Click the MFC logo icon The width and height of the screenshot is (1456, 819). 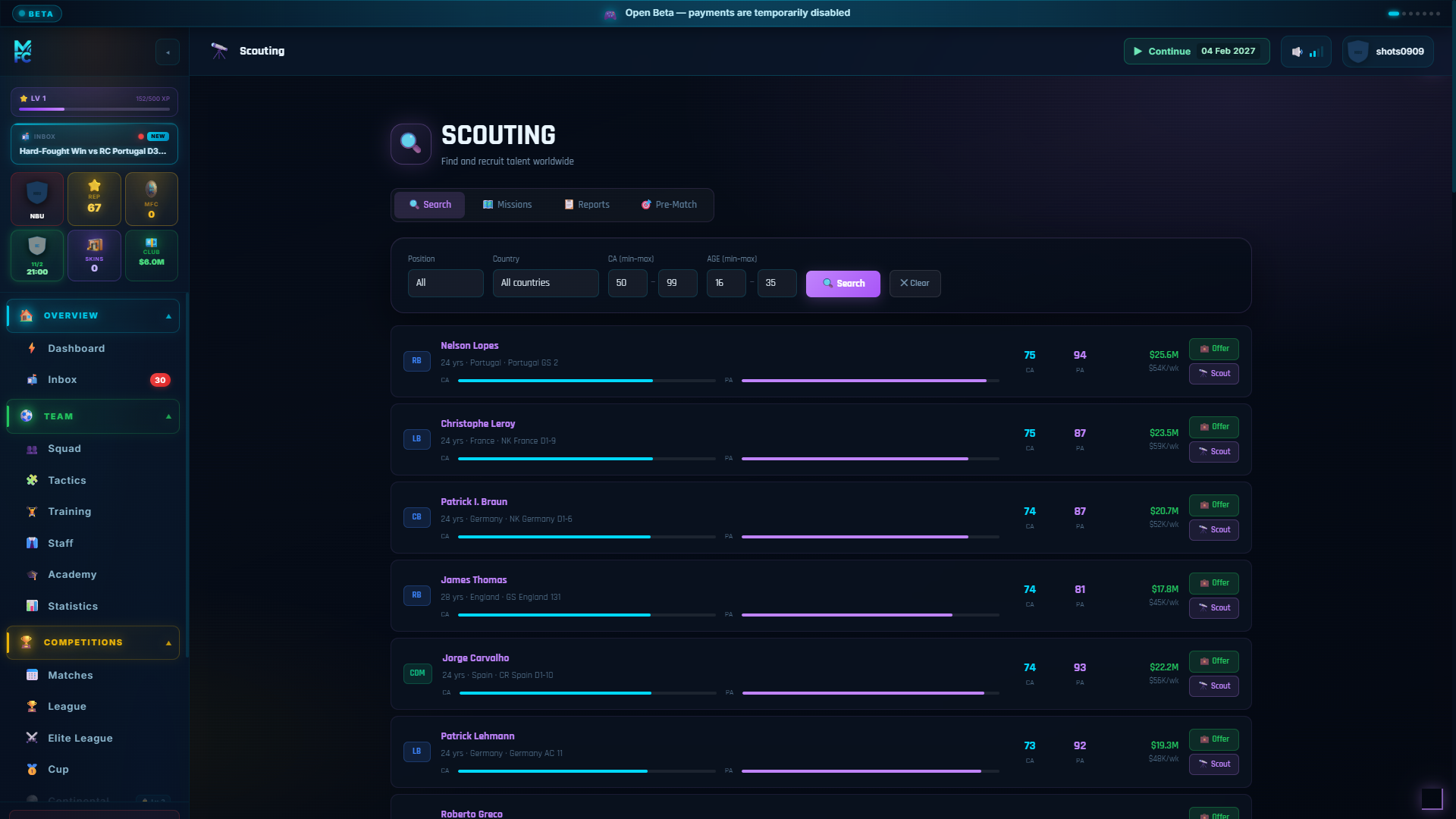coord(23,52)
